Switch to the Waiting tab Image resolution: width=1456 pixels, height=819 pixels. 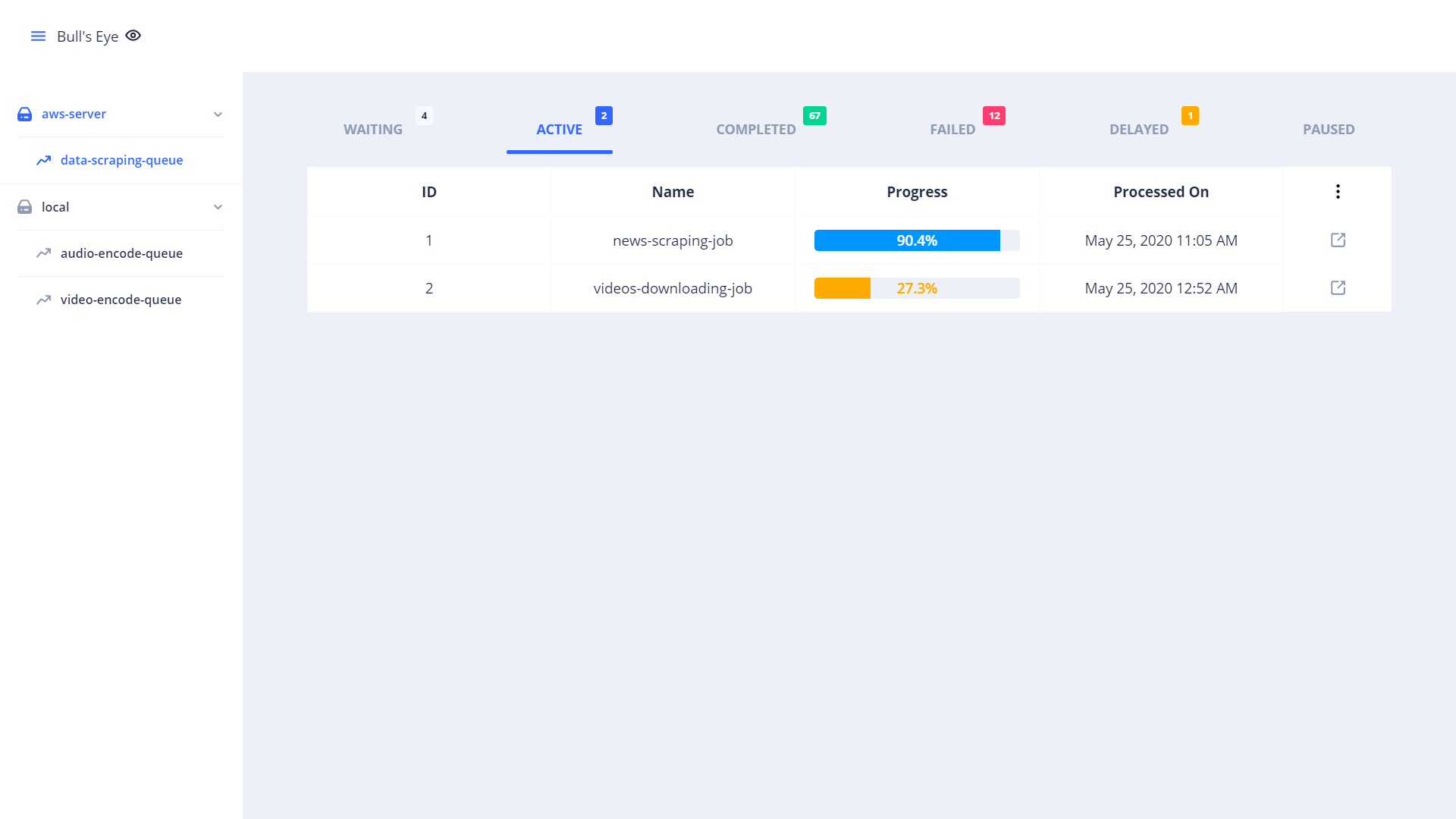373,130
